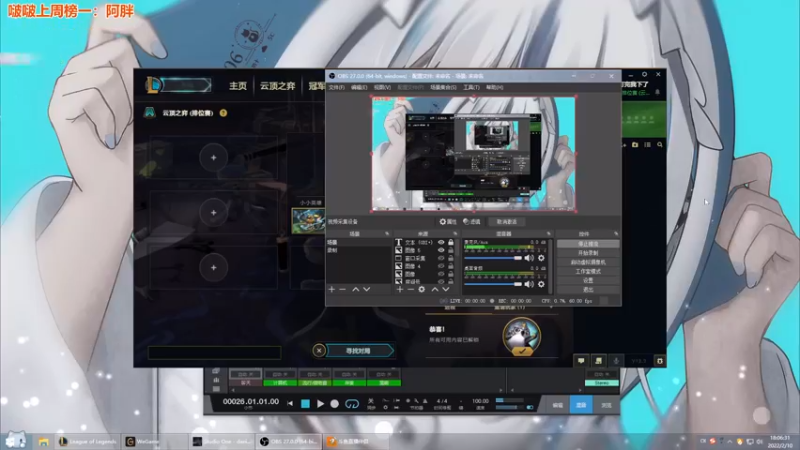This screenshot has width=800, height=450.
Task: Click the 滤镜 filters icon above panels
Action: (x=472, y=221)
